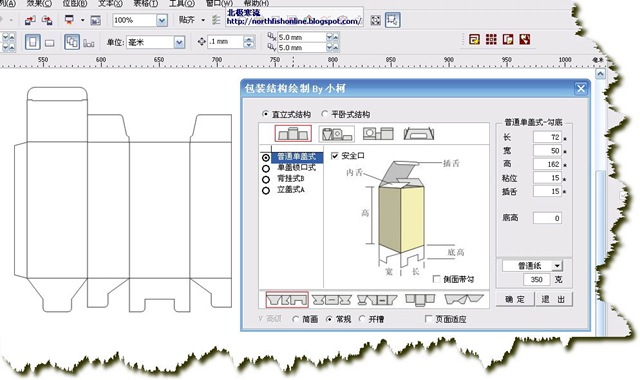Select the first bottom style thumbnail
Viewport: 640px width, 380px height.
point(287,300)
